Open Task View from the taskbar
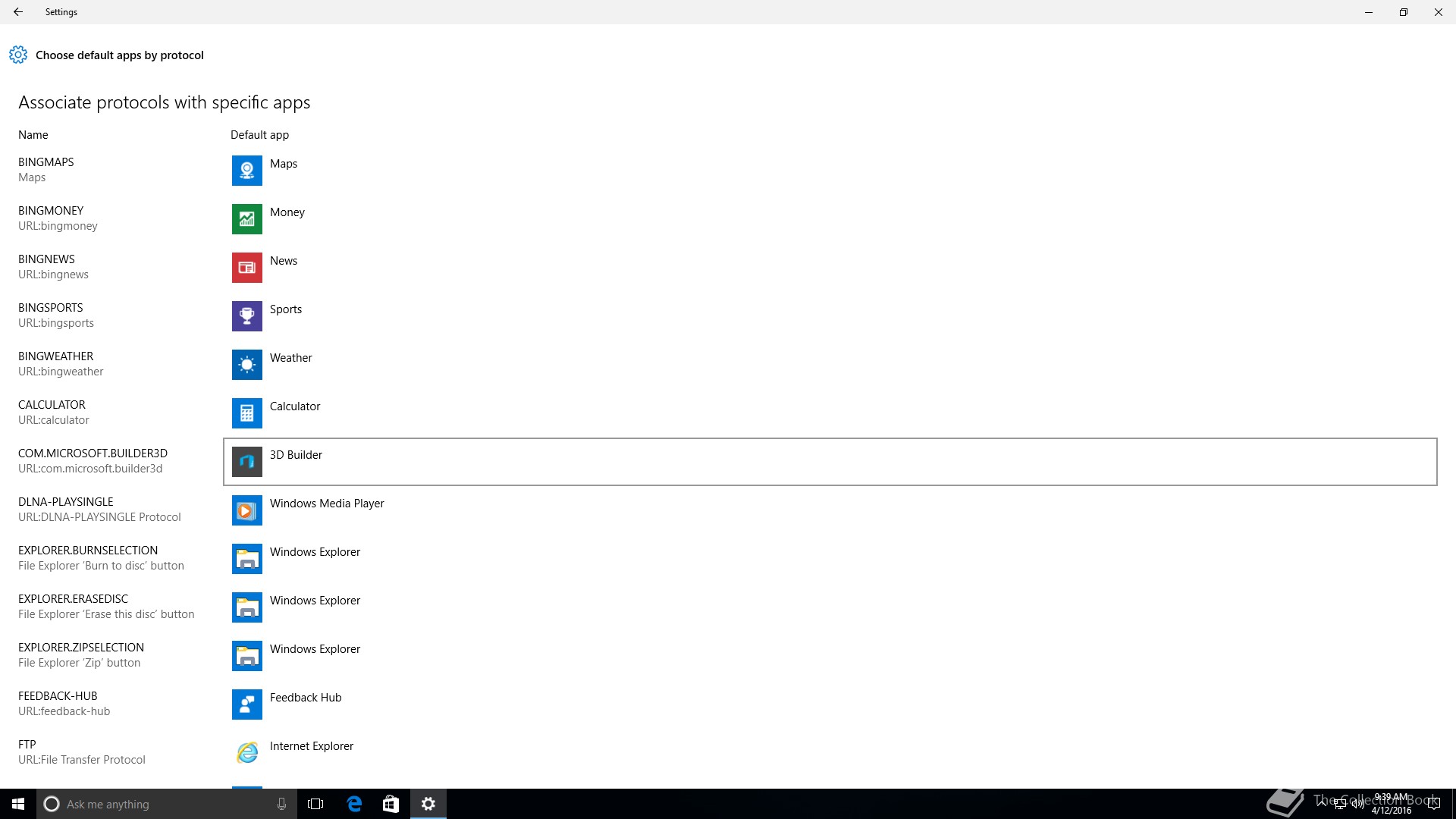 click(x=315, y=804)
